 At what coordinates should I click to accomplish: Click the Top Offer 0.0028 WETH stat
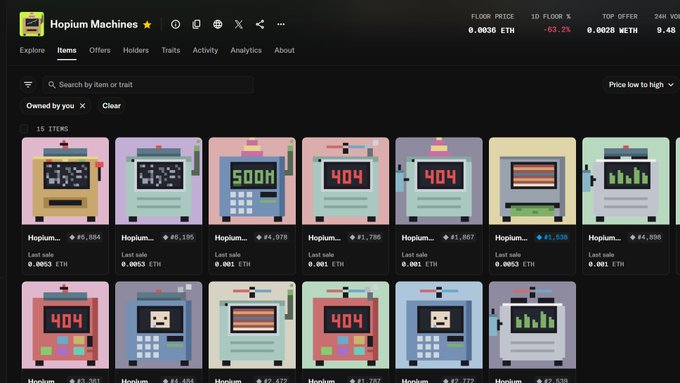(612, 24)
